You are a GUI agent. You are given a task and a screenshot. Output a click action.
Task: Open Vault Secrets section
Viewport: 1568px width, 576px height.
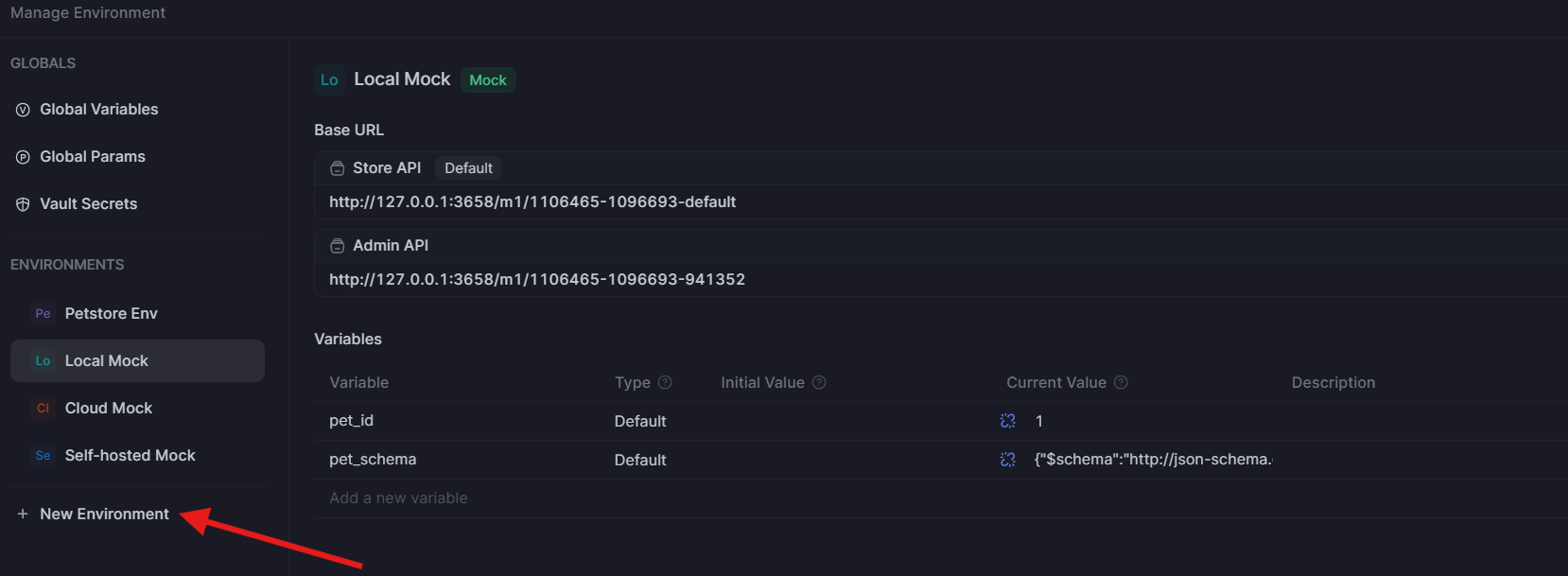(89, 204)
